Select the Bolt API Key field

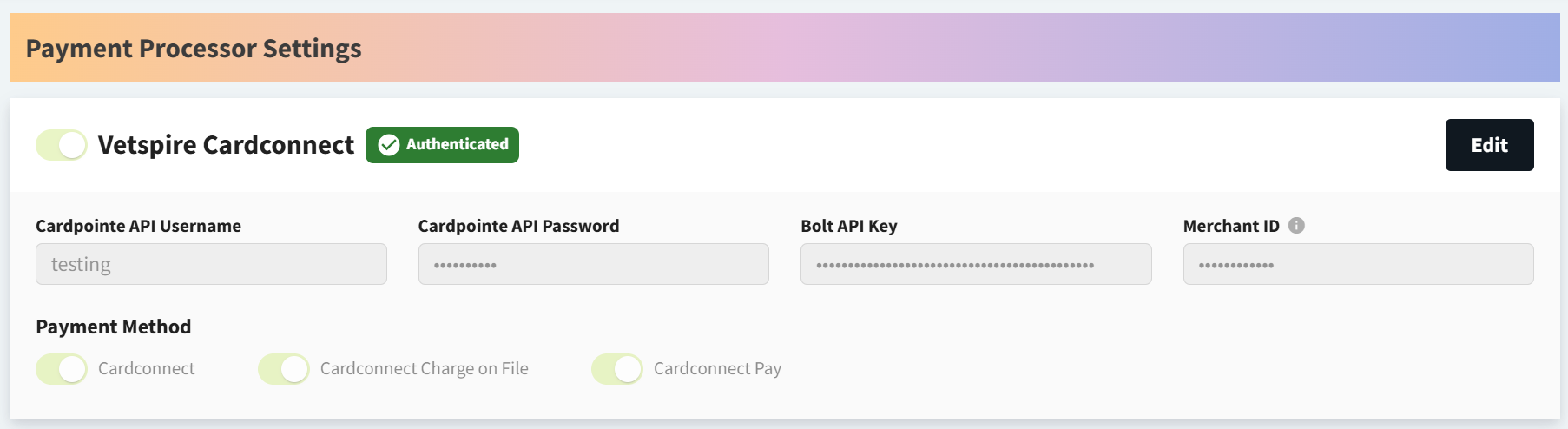(x=976, y=264)
